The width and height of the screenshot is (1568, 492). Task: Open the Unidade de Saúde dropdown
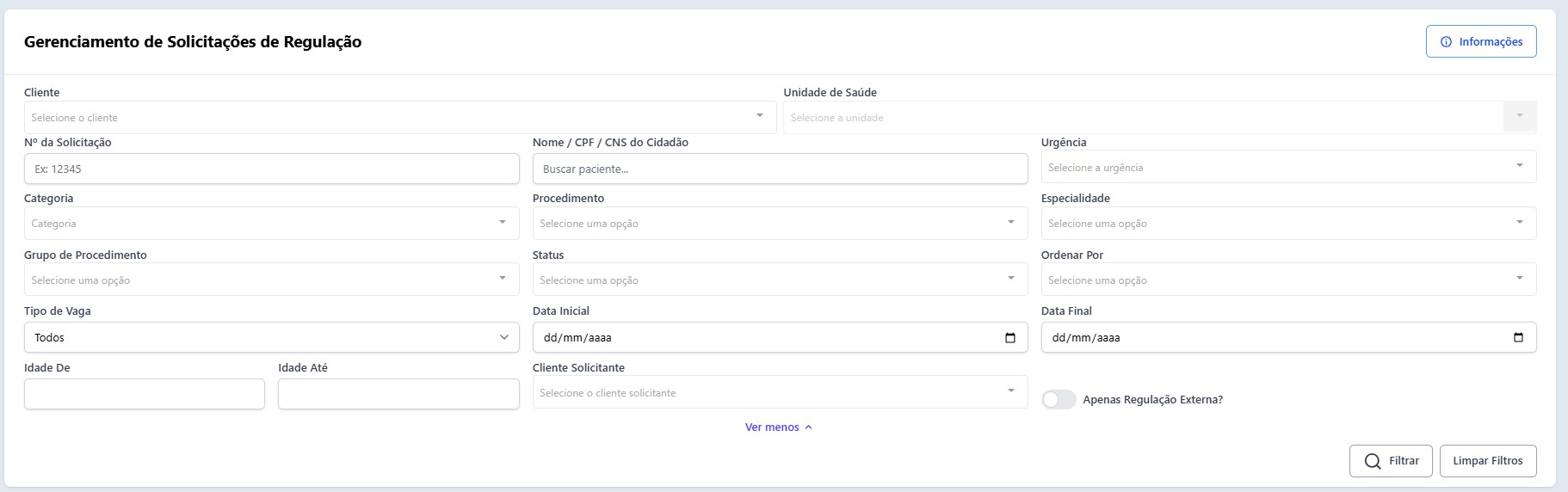pos(1159,117)
